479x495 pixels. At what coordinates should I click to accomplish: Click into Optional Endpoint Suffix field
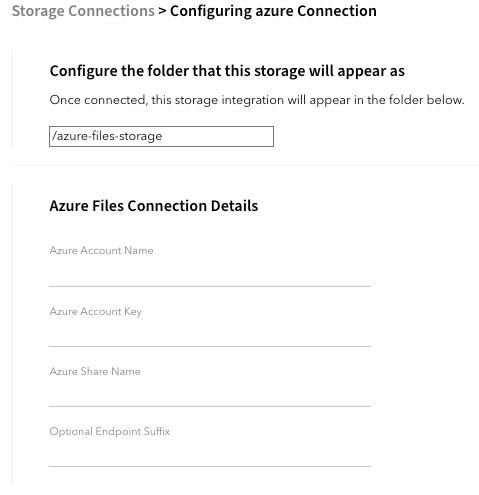(210, 456)
